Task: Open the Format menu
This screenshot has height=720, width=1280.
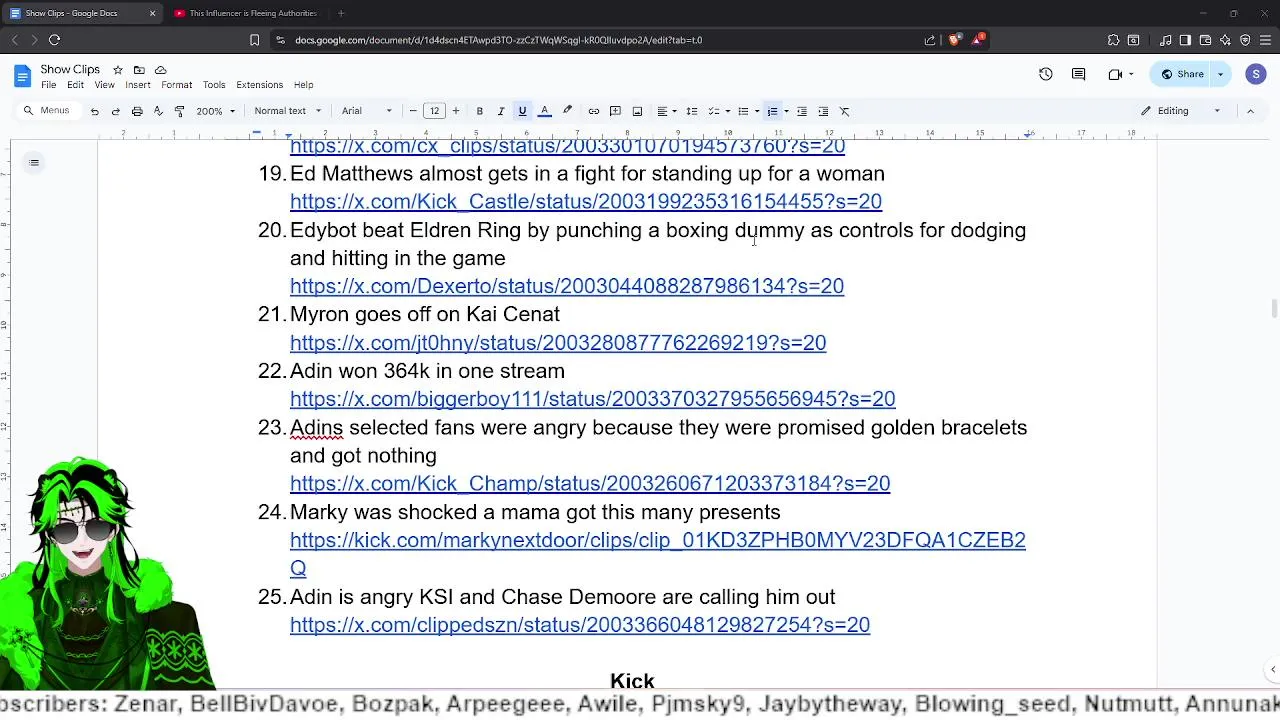Action: [176, 85]
